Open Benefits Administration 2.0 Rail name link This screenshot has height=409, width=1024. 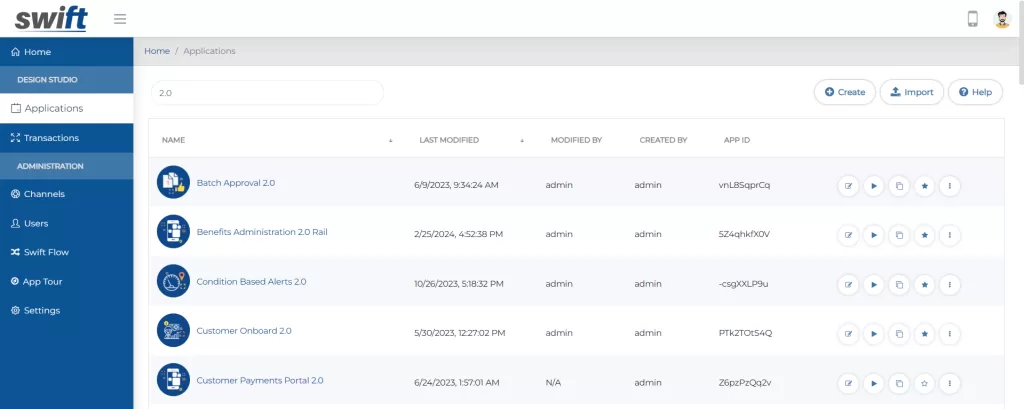pos(262,232)
